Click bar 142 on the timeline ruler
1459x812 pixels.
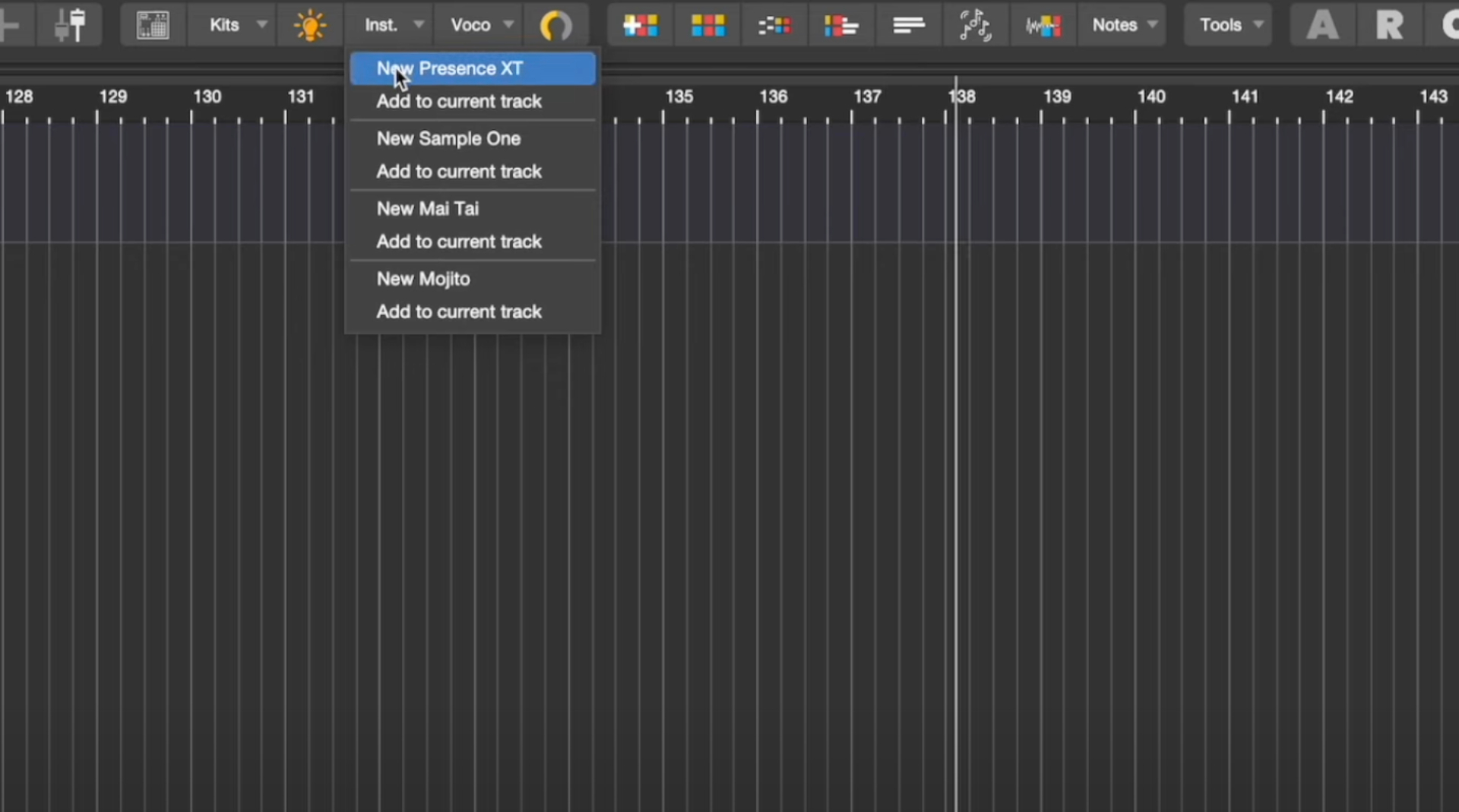[1339, 96]
